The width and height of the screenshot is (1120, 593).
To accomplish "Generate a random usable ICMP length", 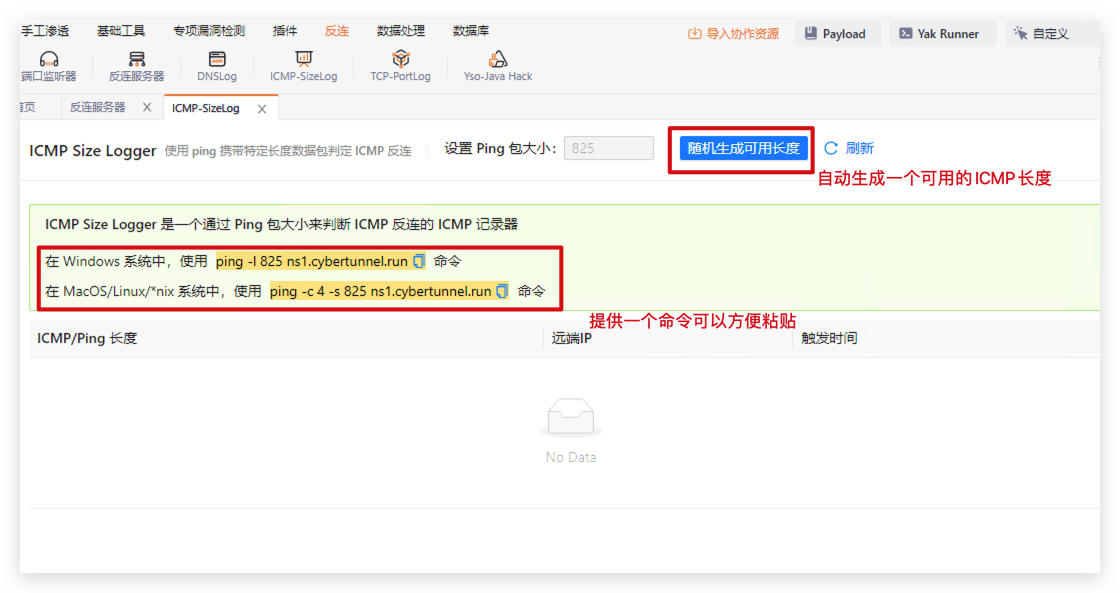I will pos(743,148).
